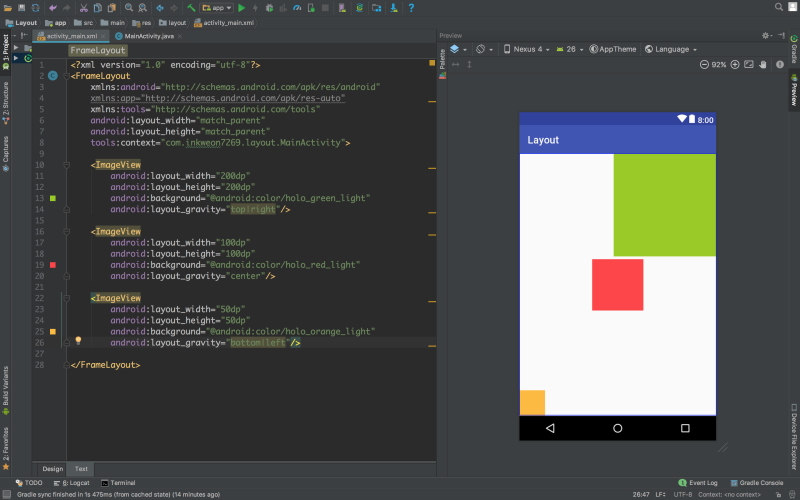Open the API 26 version dropdown
The height and width of the screenshot is (500, 800).
[572, 49]
